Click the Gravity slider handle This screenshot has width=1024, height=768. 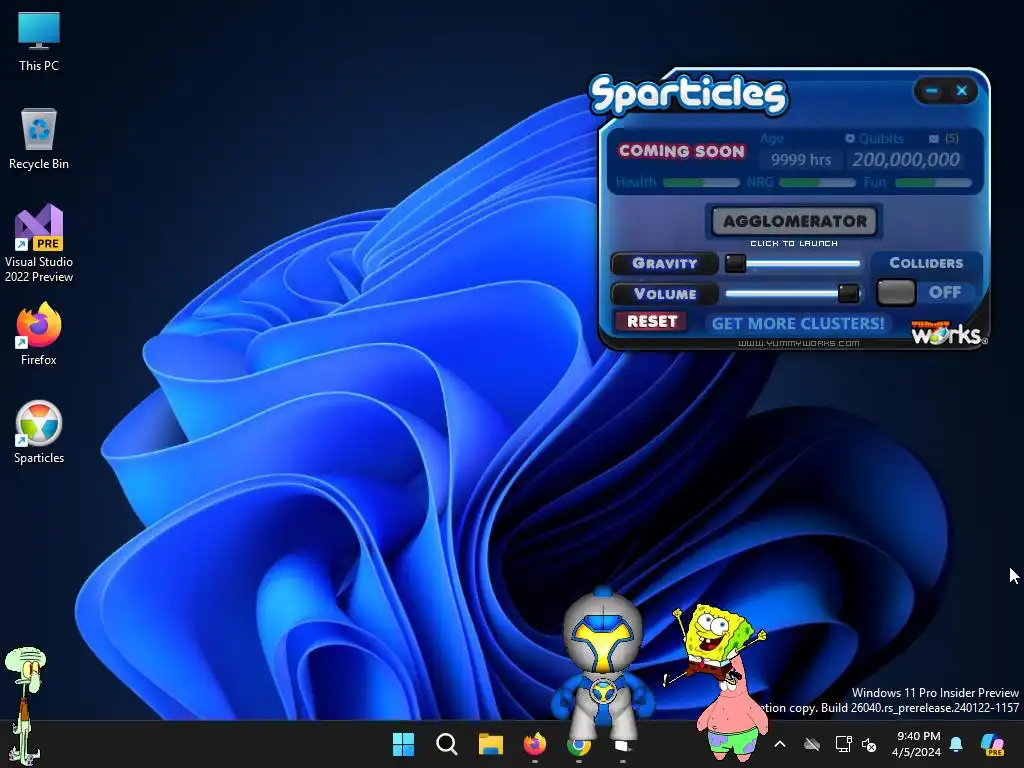tap(735, 263)
